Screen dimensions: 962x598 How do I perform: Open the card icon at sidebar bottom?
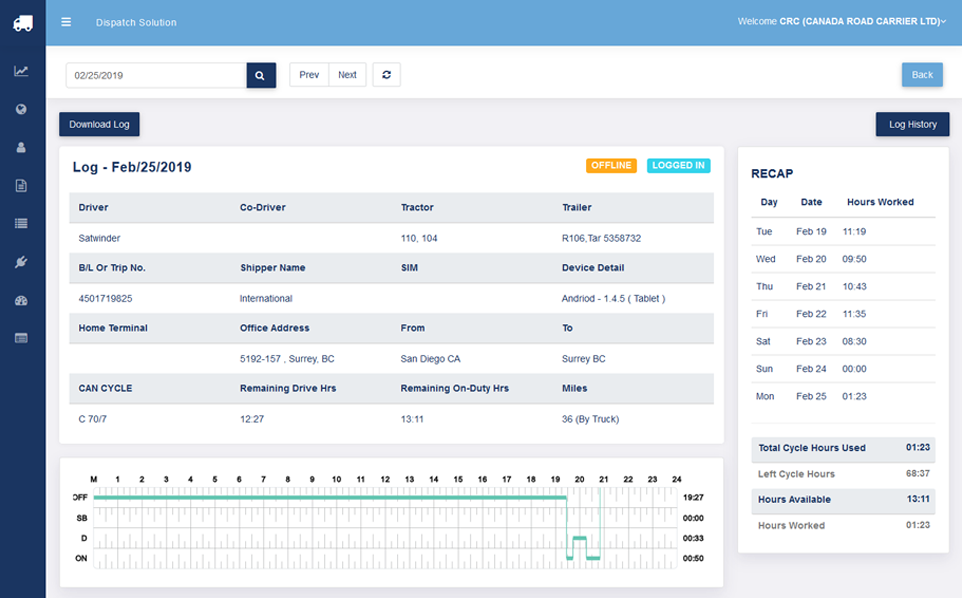click(21, 338)
